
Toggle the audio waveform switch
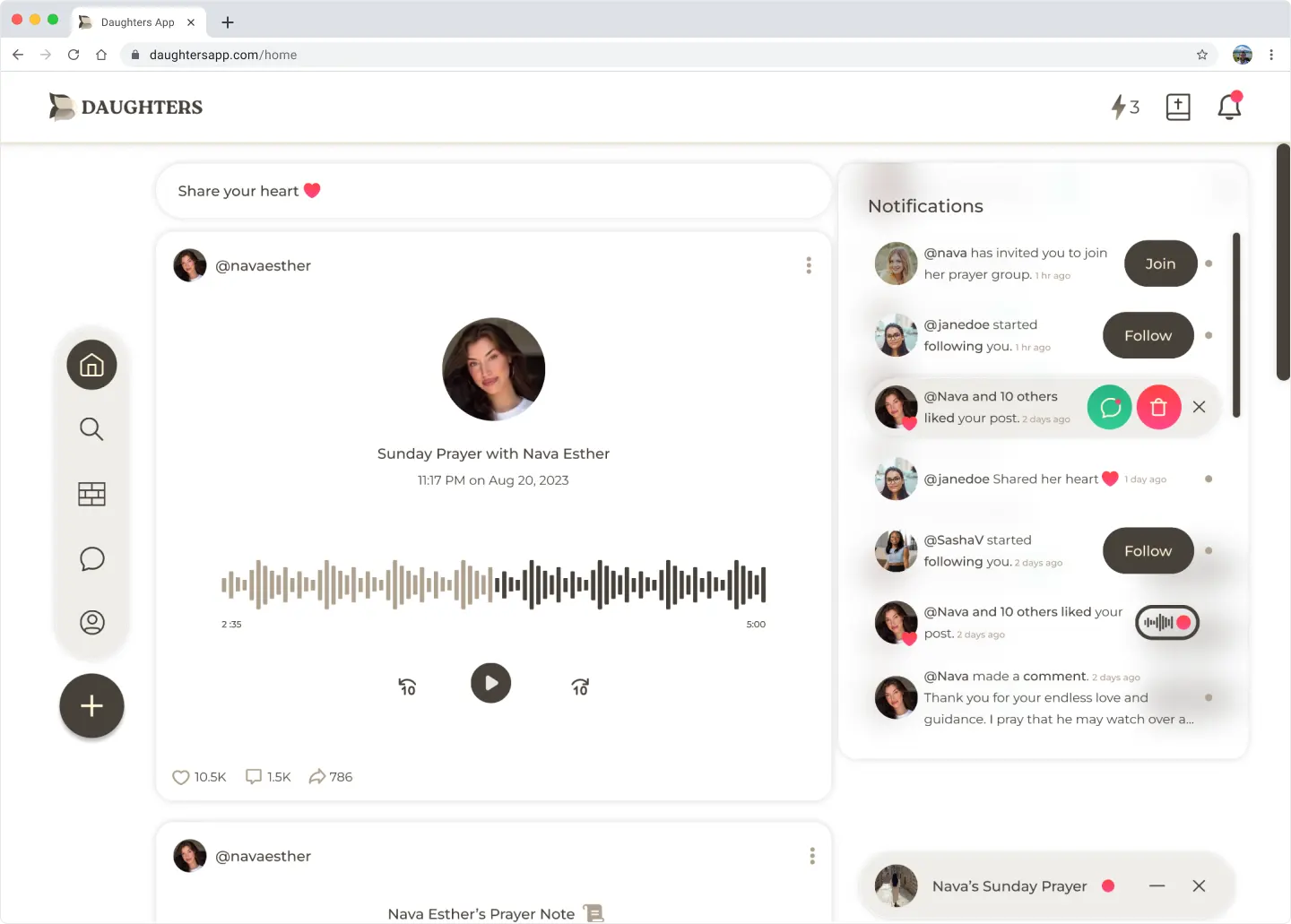(x=1166, y=623)
